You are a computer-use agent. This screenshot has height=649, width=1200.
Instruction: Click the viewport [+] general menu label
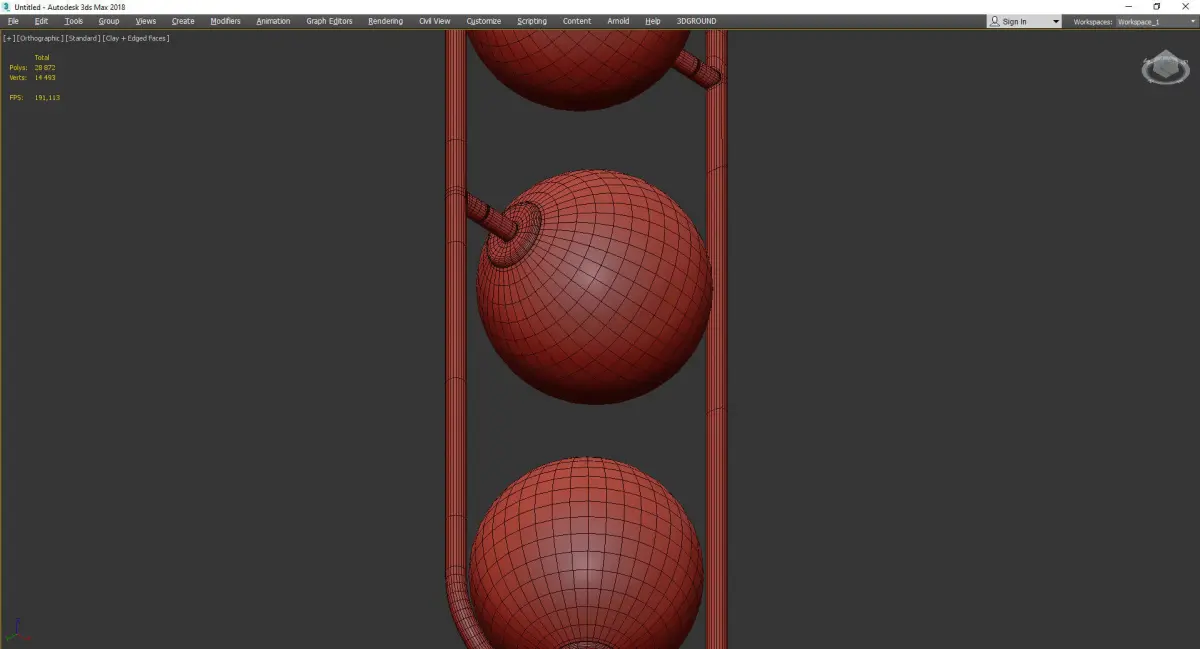(x=9, y=38)
